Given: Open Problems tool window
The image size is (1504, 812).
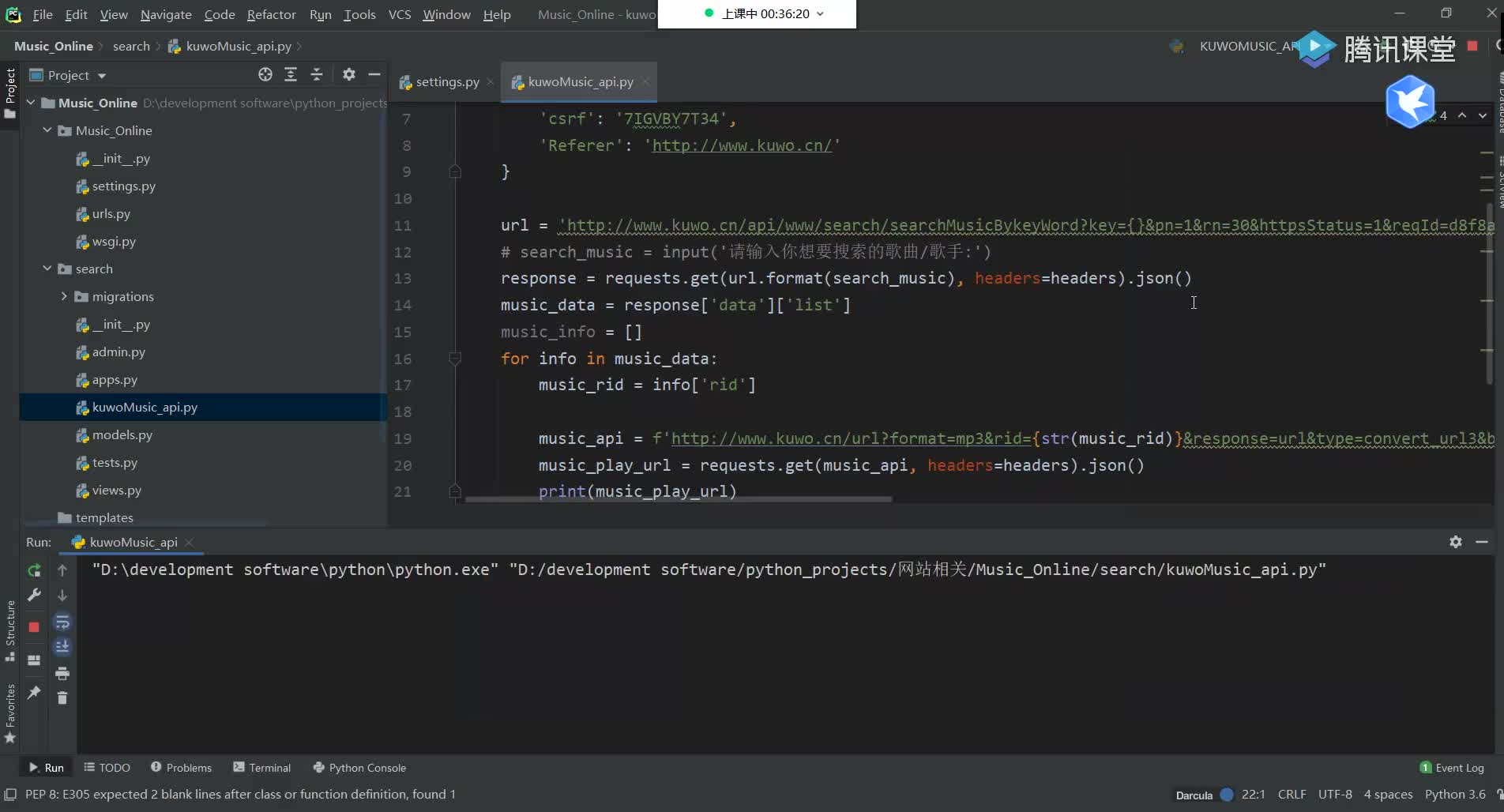Looking at the screenshot, I should pyautogui.click(x=181, y=768).
